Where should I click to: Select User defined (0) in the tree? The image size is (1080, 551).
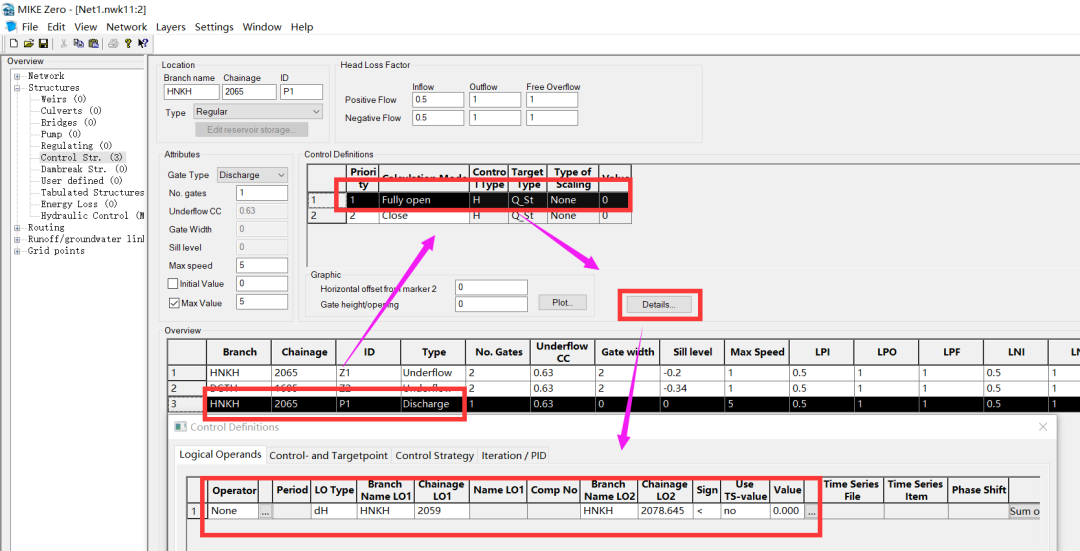click(x=81, y=181)
